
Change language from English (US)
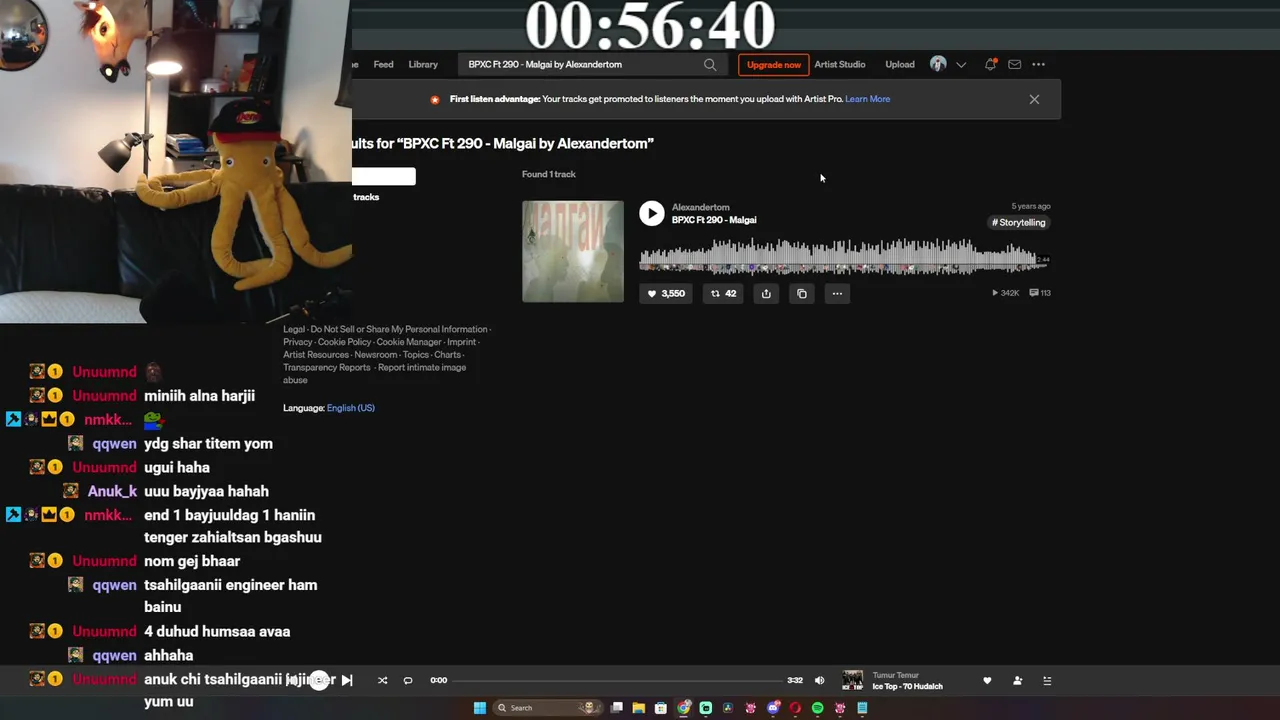pos(351,408)
